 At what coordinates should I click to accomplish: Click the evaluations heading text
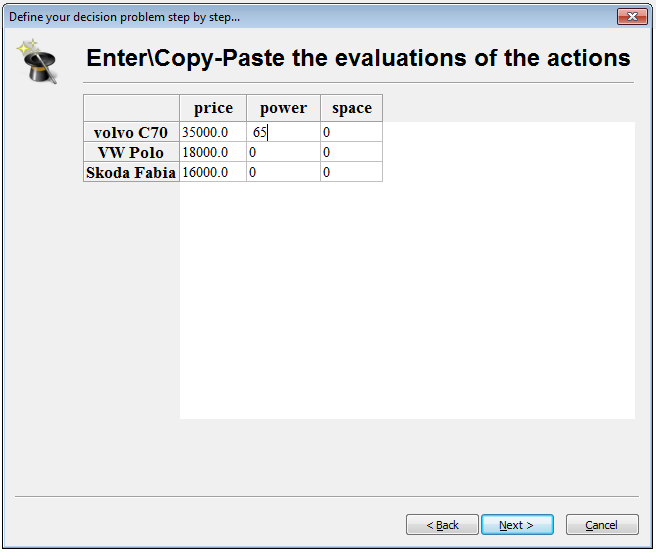tap(358, 58)
